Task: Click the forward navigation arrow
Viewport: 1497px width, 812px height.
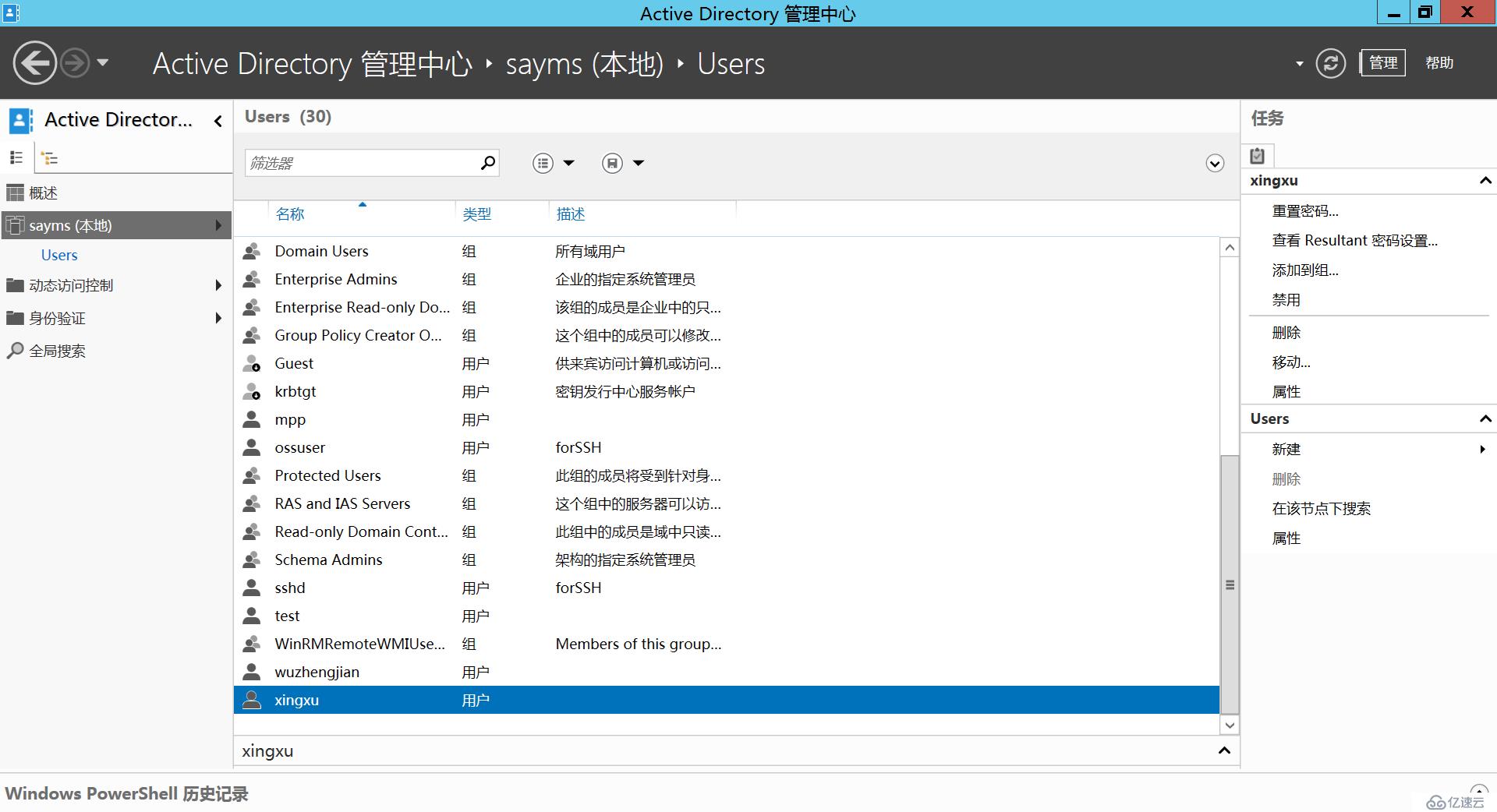Action: (x=75, y=62)
